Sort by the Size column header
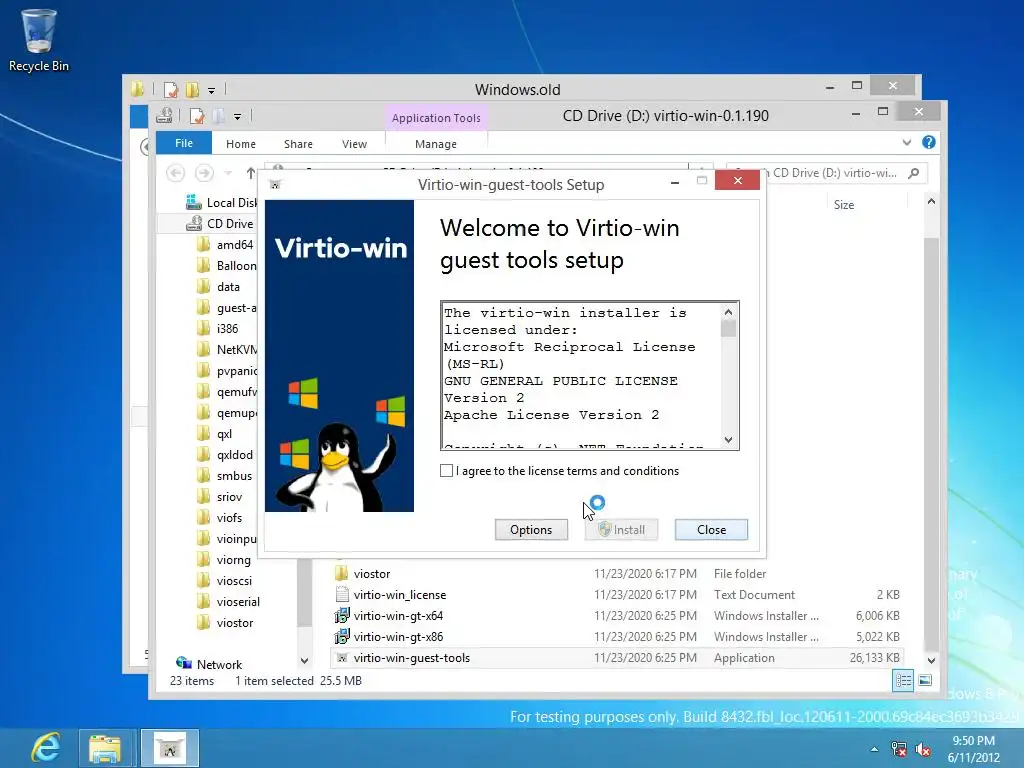 (844, 204)
